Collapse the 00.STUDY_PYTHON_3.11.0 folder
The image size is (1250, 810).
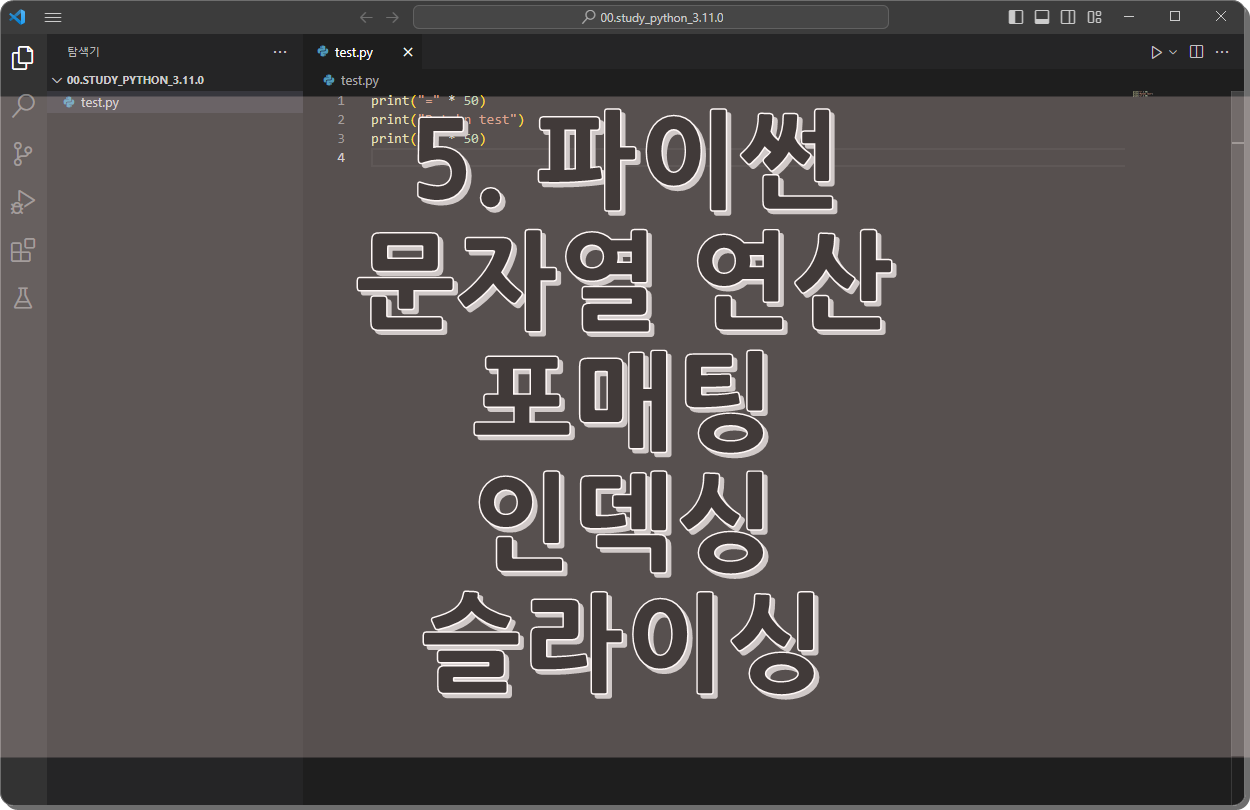[57, 80]
